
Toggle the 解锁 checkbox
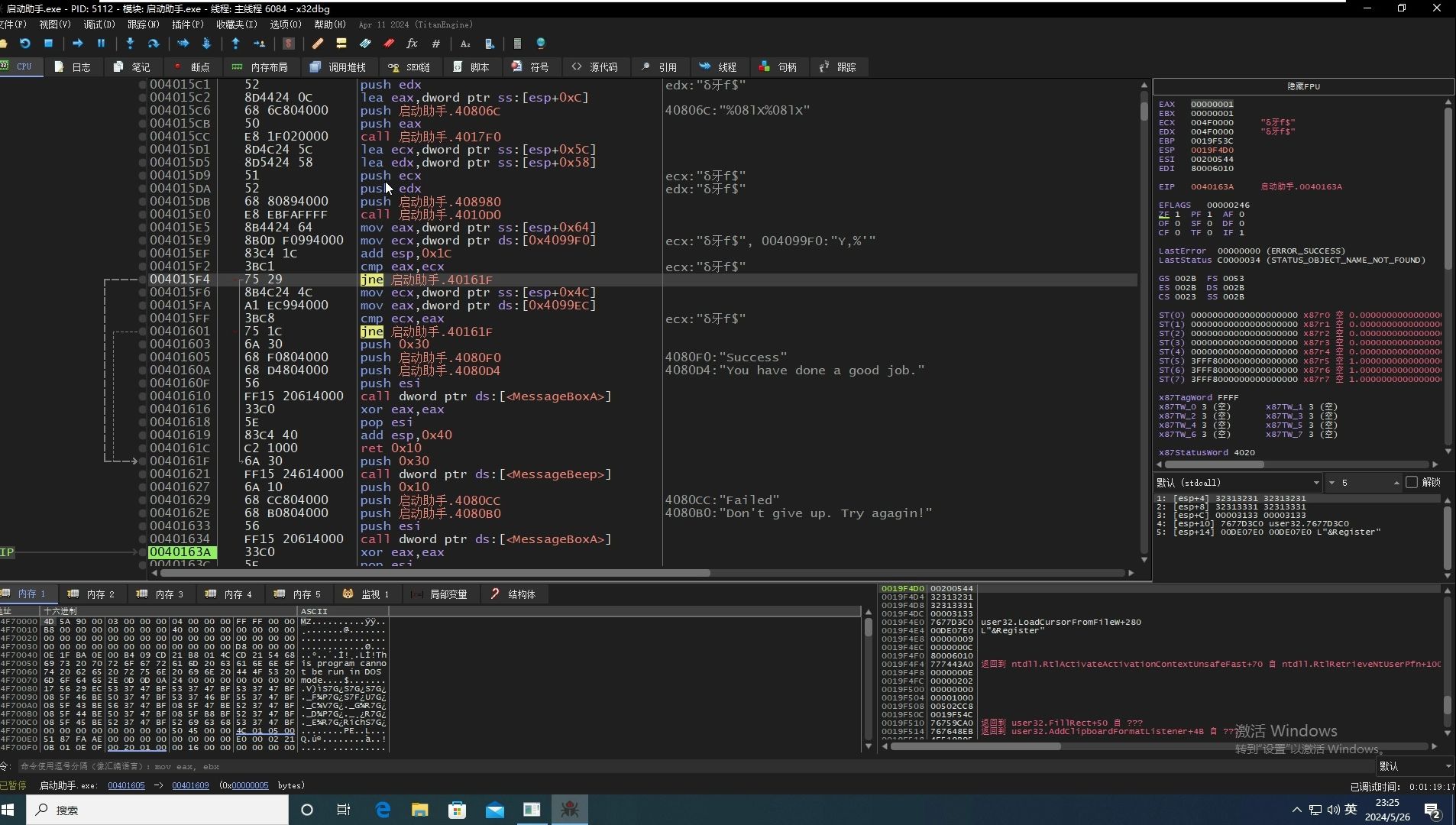click(x=1412, y=482)
